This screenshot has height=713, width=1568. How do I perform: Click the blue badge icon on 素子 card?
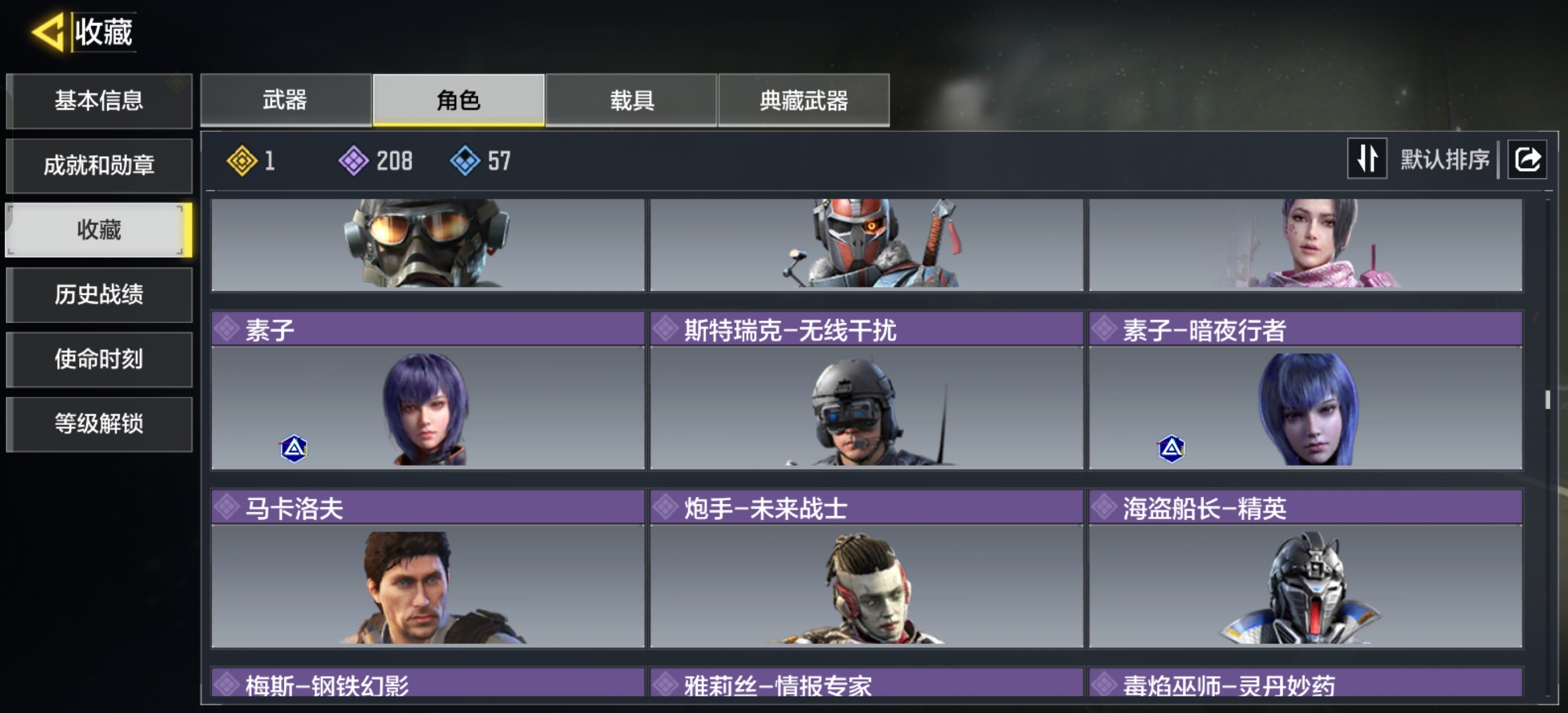[294, 449]
